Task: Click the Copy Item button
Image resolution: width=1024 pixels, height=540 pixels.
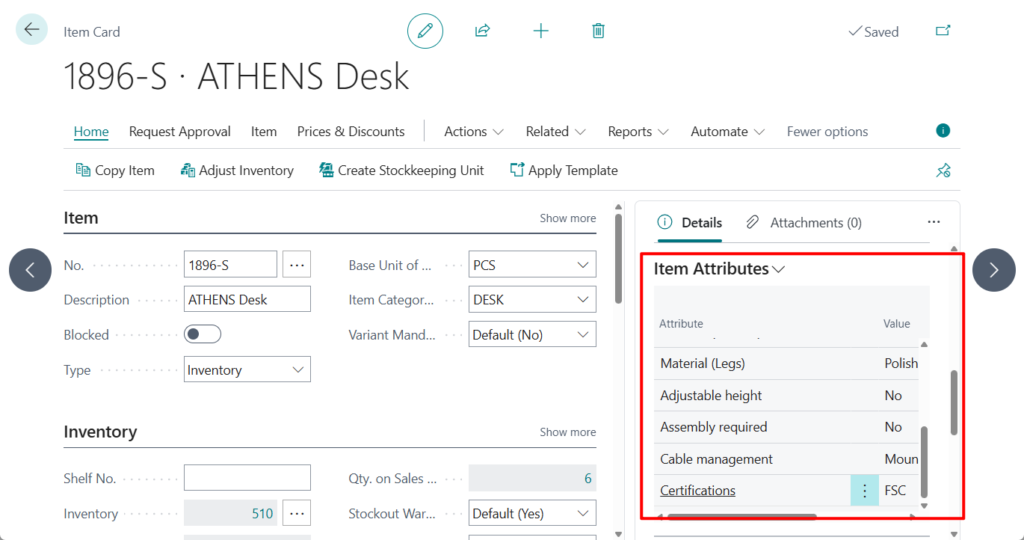Action: (115, 171)
